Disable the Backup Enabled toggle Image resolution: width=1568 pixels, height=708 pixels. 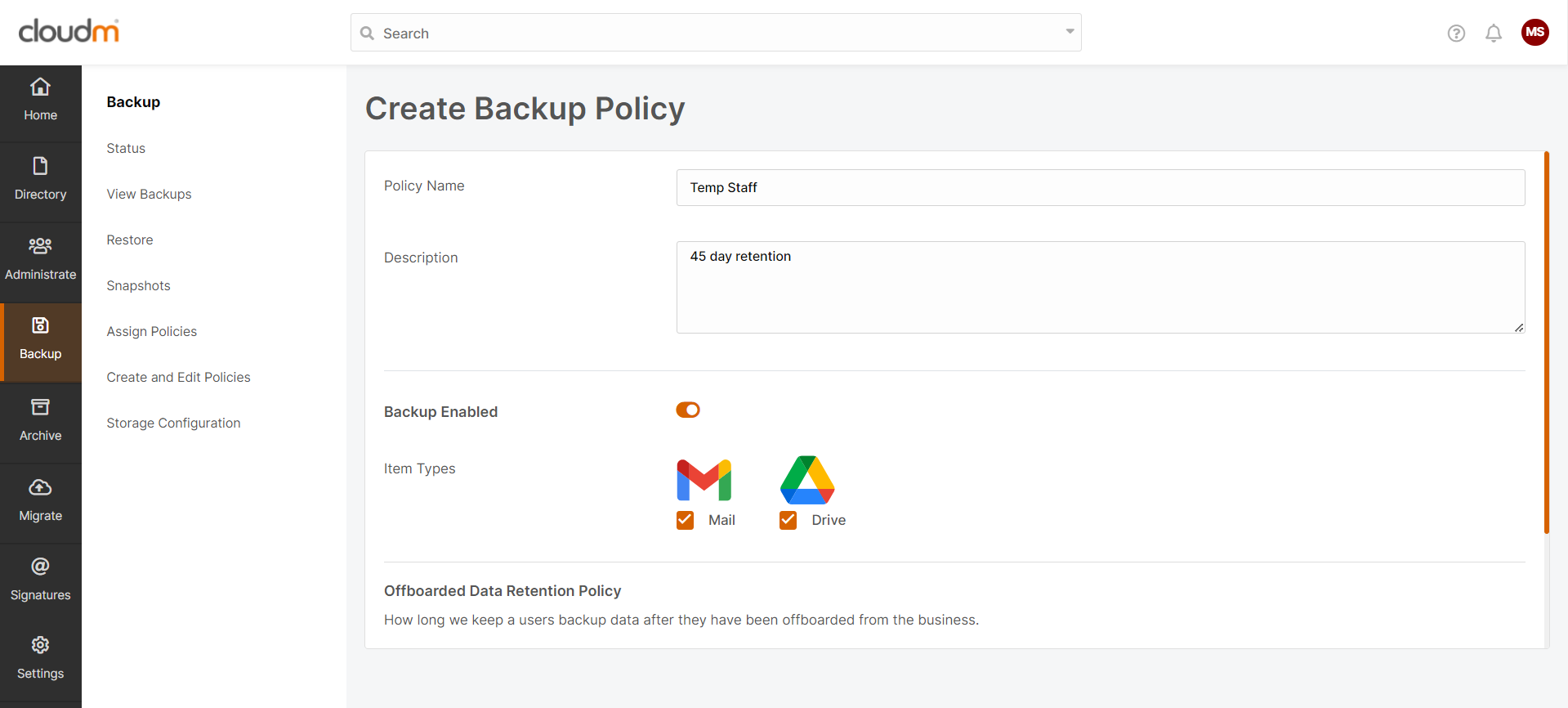point(688,410)
